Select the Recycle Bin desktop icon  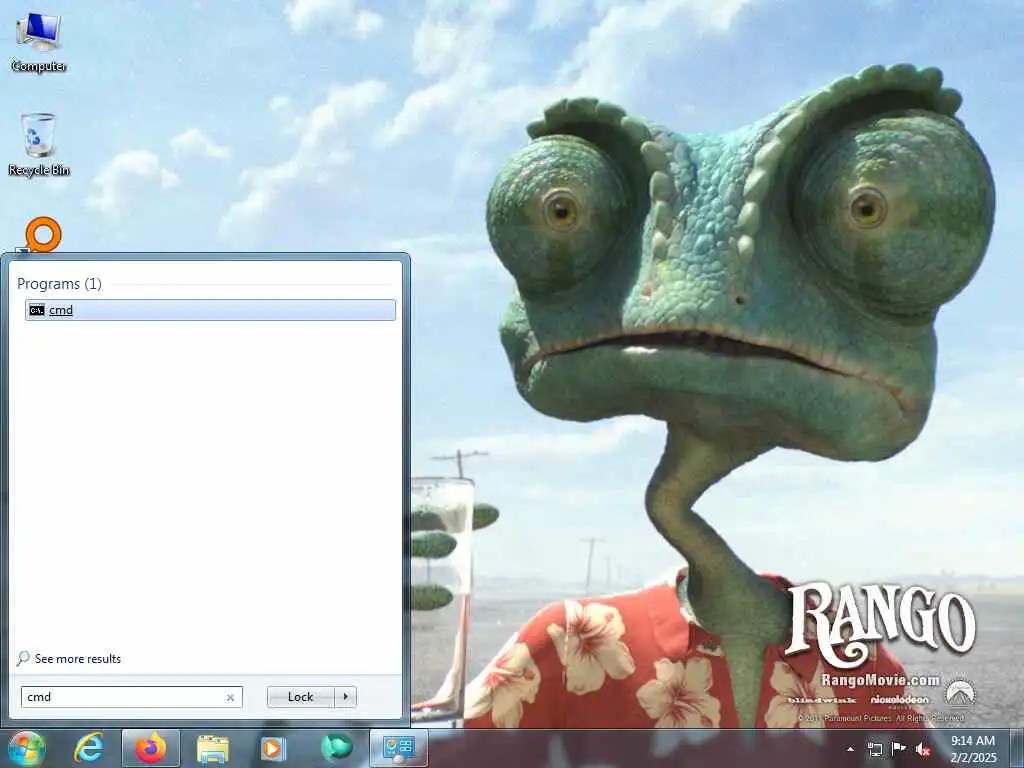coord(39,144)
